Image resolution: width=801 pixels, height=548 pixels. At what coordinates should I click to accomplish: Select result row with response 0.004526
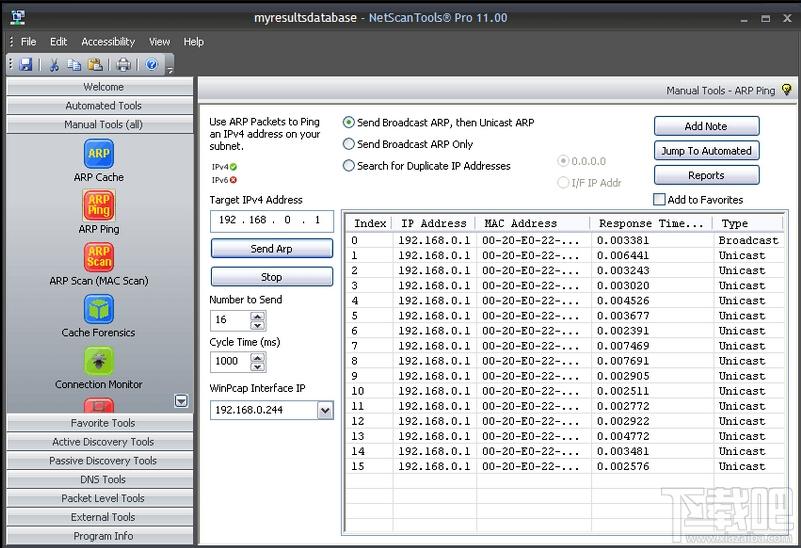click(x=565, y=300)
